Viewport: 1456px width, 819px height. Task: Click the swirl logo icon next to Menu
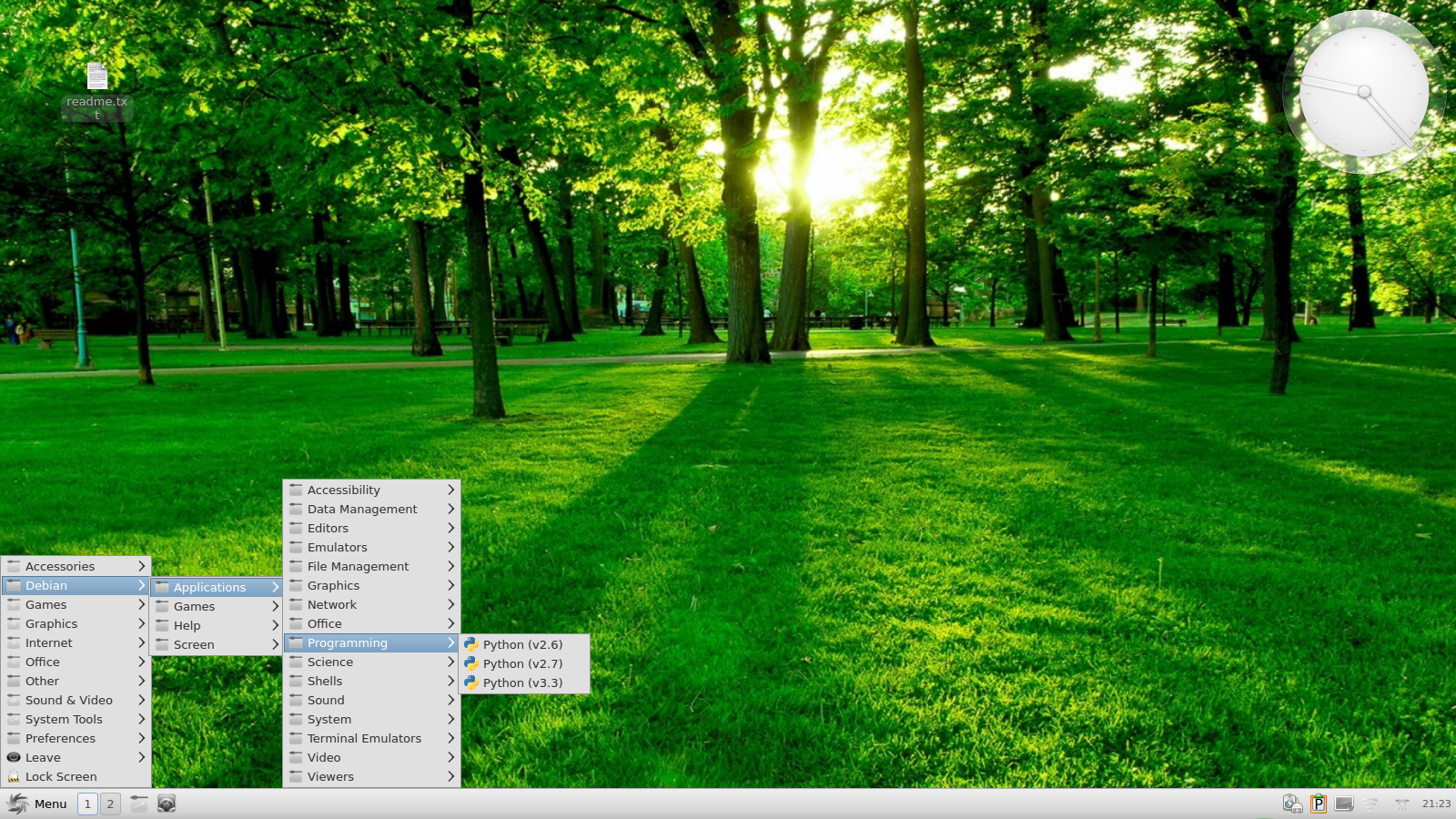(17, 804)
